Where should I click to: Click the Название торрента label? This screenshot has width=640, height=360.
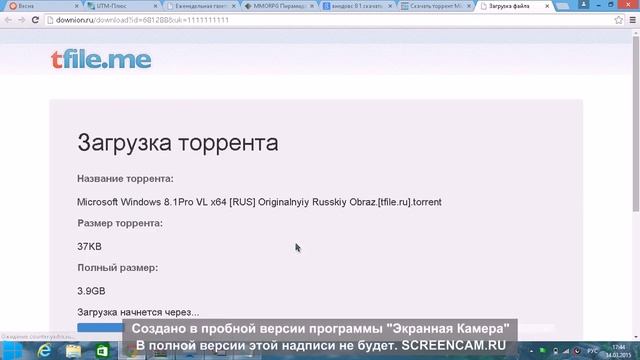point(125,179)
